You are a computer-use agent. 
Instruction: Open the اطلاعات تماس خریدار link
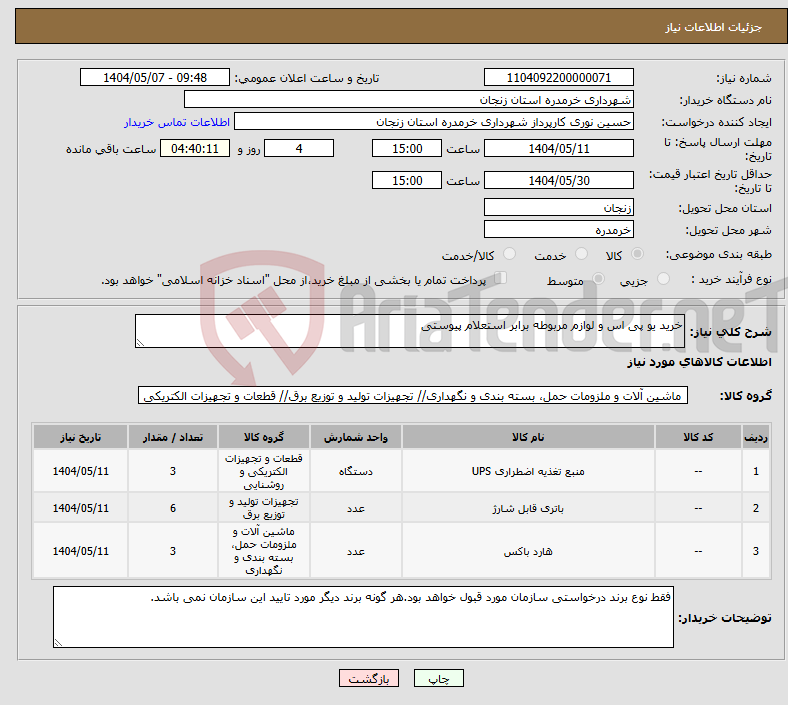coord(177,122)
